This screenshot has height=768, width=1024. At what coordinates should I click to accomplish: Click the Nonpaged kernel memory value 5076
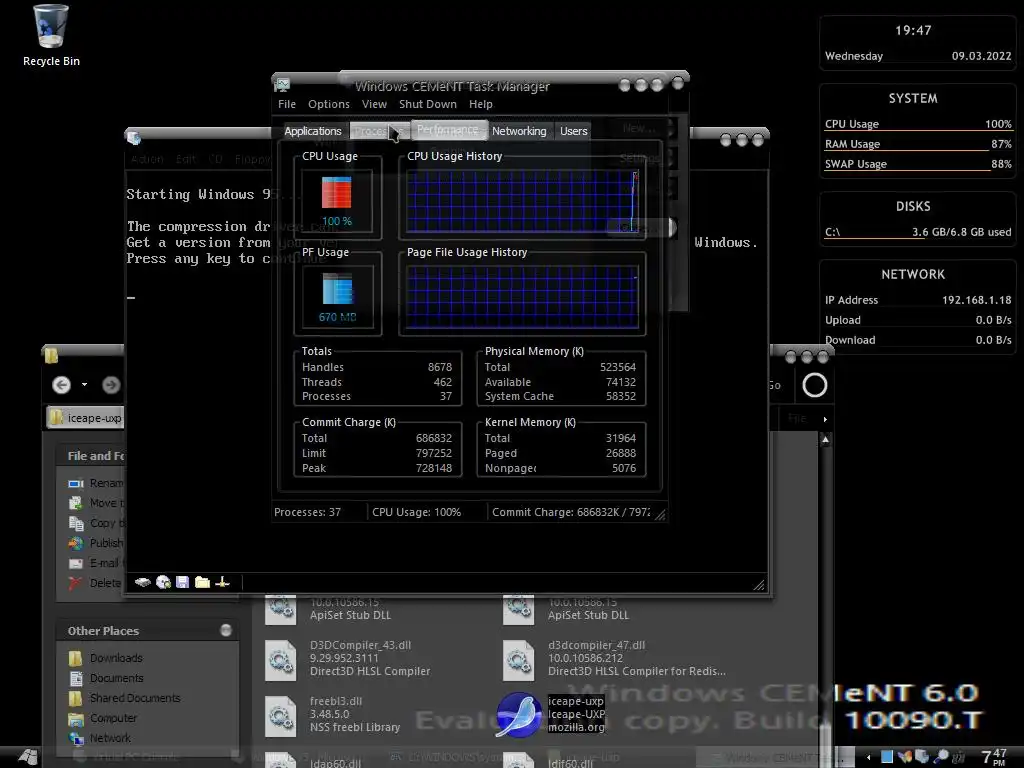[624, 468]
